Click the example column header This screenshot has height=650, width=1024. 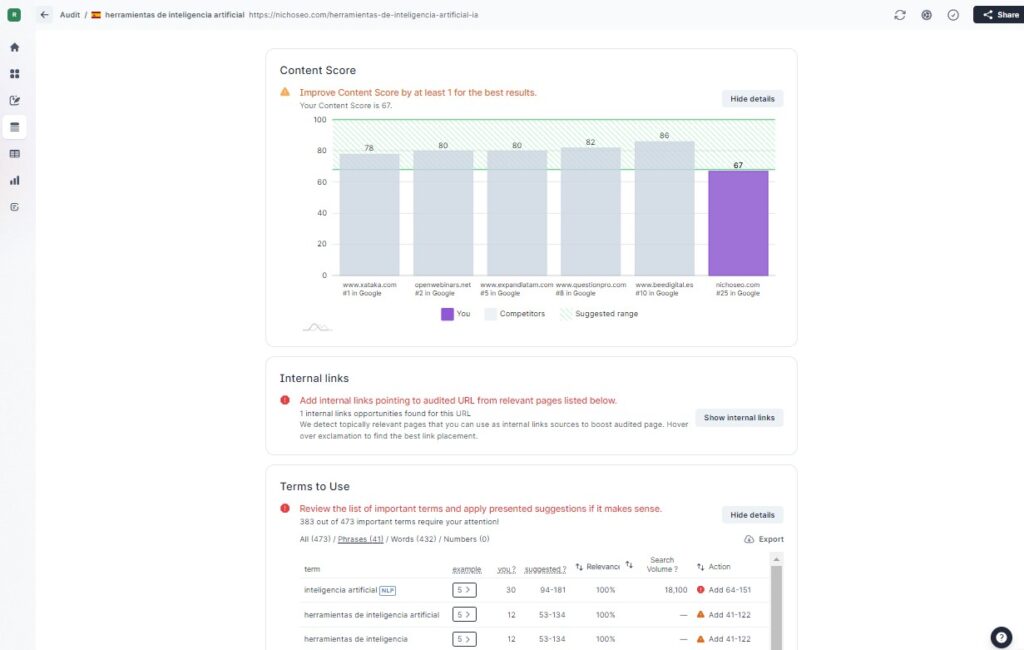point(467,569)
